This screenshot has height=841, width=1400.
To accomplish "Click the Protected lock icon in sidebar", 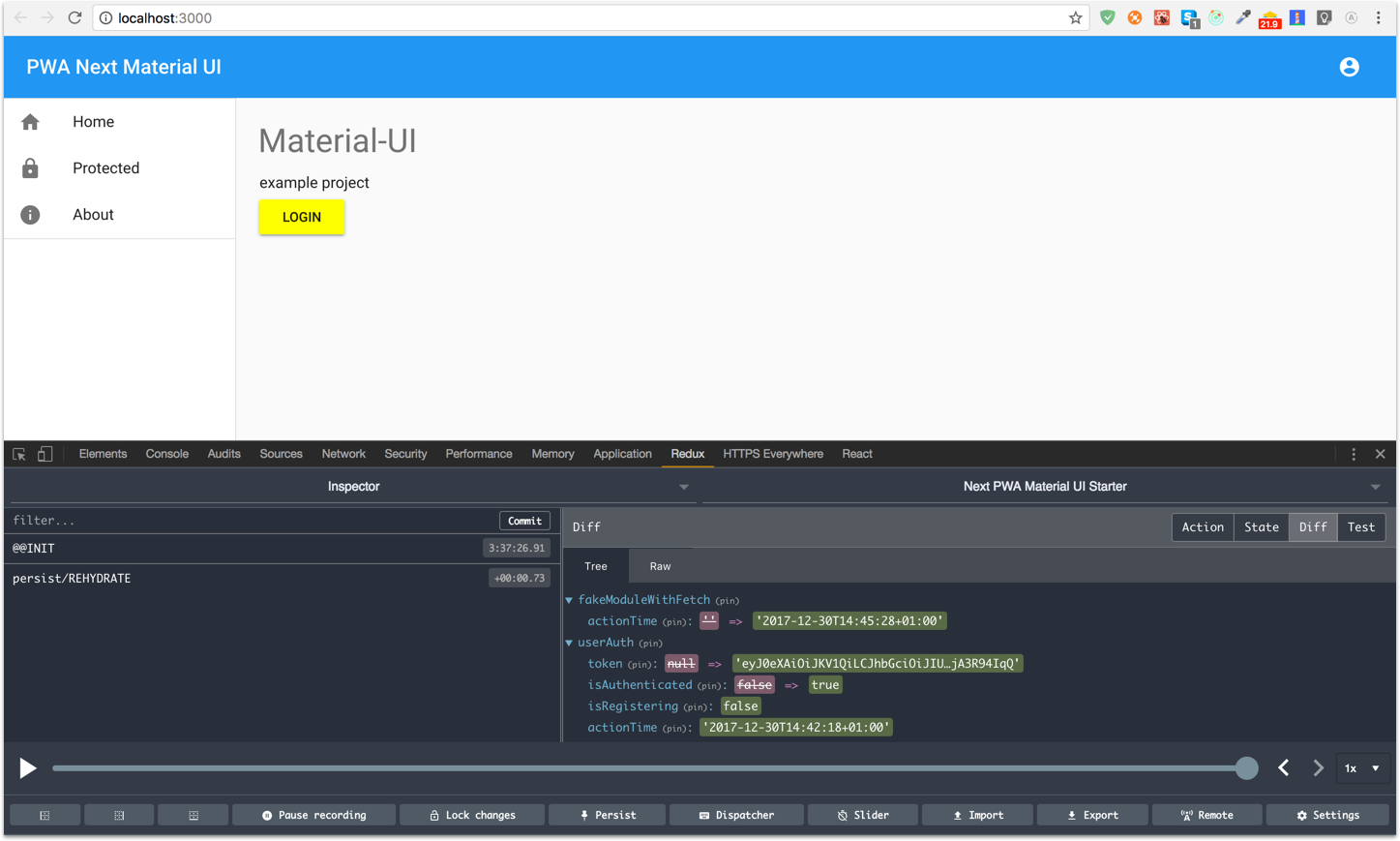I will pos(30,168).
